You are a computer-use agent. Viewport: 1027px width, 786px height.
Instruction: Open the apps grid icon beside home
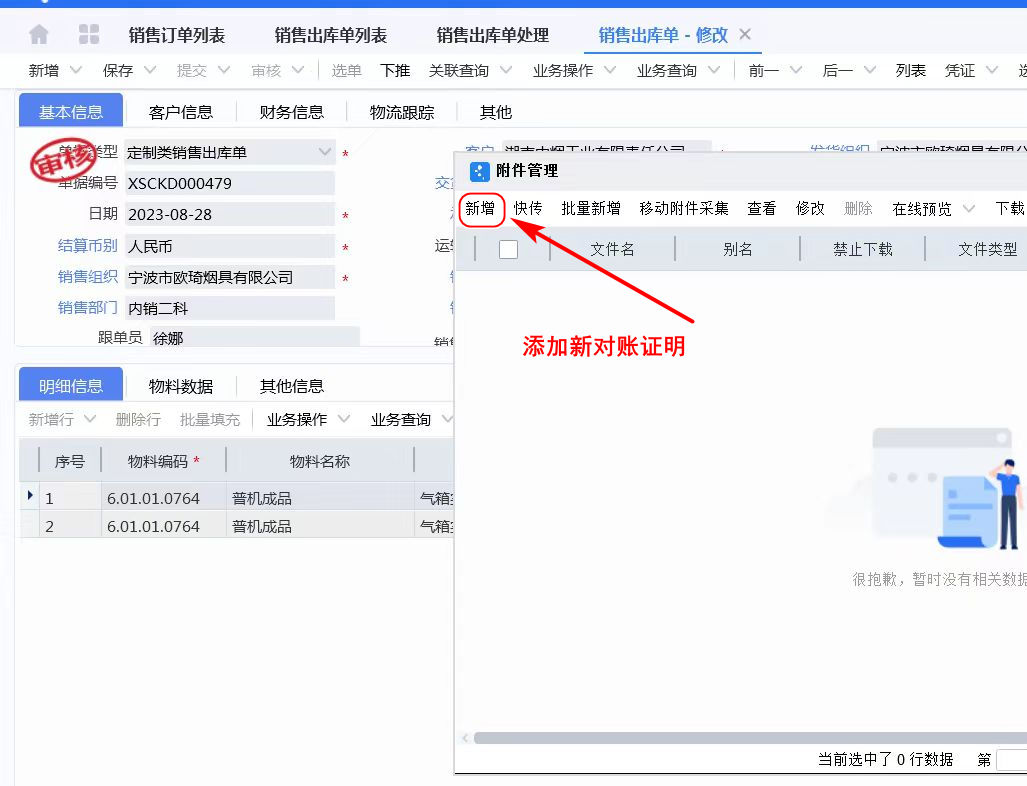(x=88, y=33)
